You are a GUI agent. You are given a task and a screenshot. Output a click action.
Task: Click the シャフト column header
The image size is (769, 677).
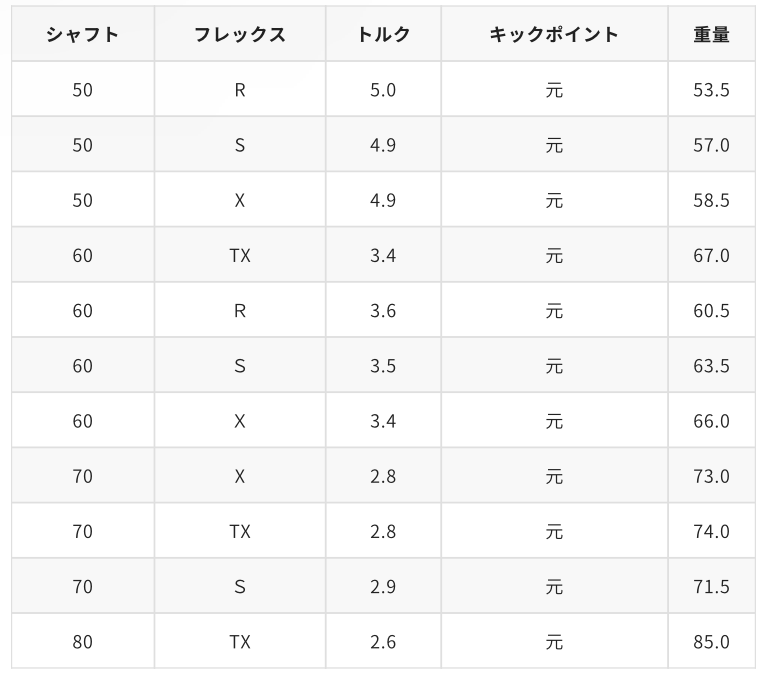82,35
